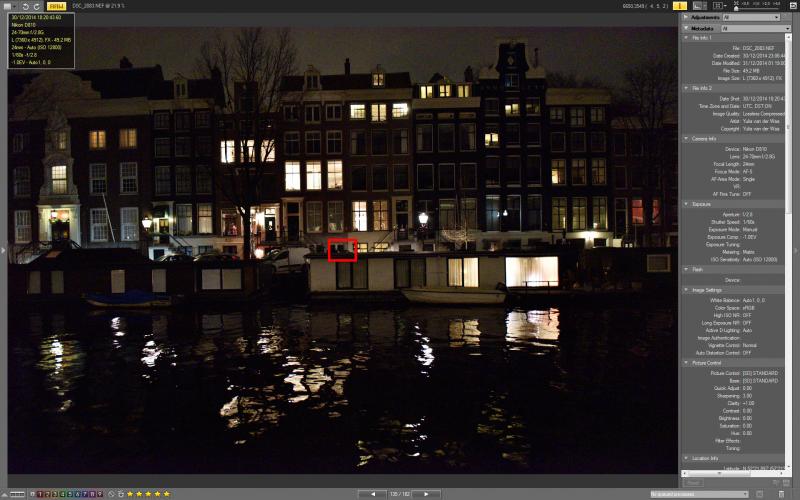800x500 pixels.
Task: Apply label 0 to the image
Action: point(32,494)
